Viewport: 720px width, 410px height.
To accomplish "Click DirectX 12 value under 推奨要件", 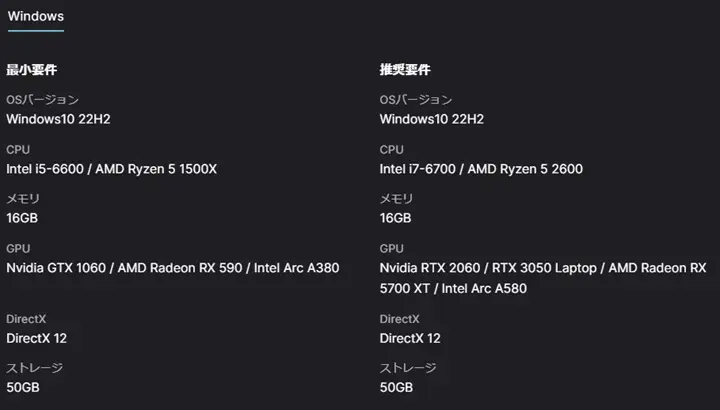I will point(410,338).
